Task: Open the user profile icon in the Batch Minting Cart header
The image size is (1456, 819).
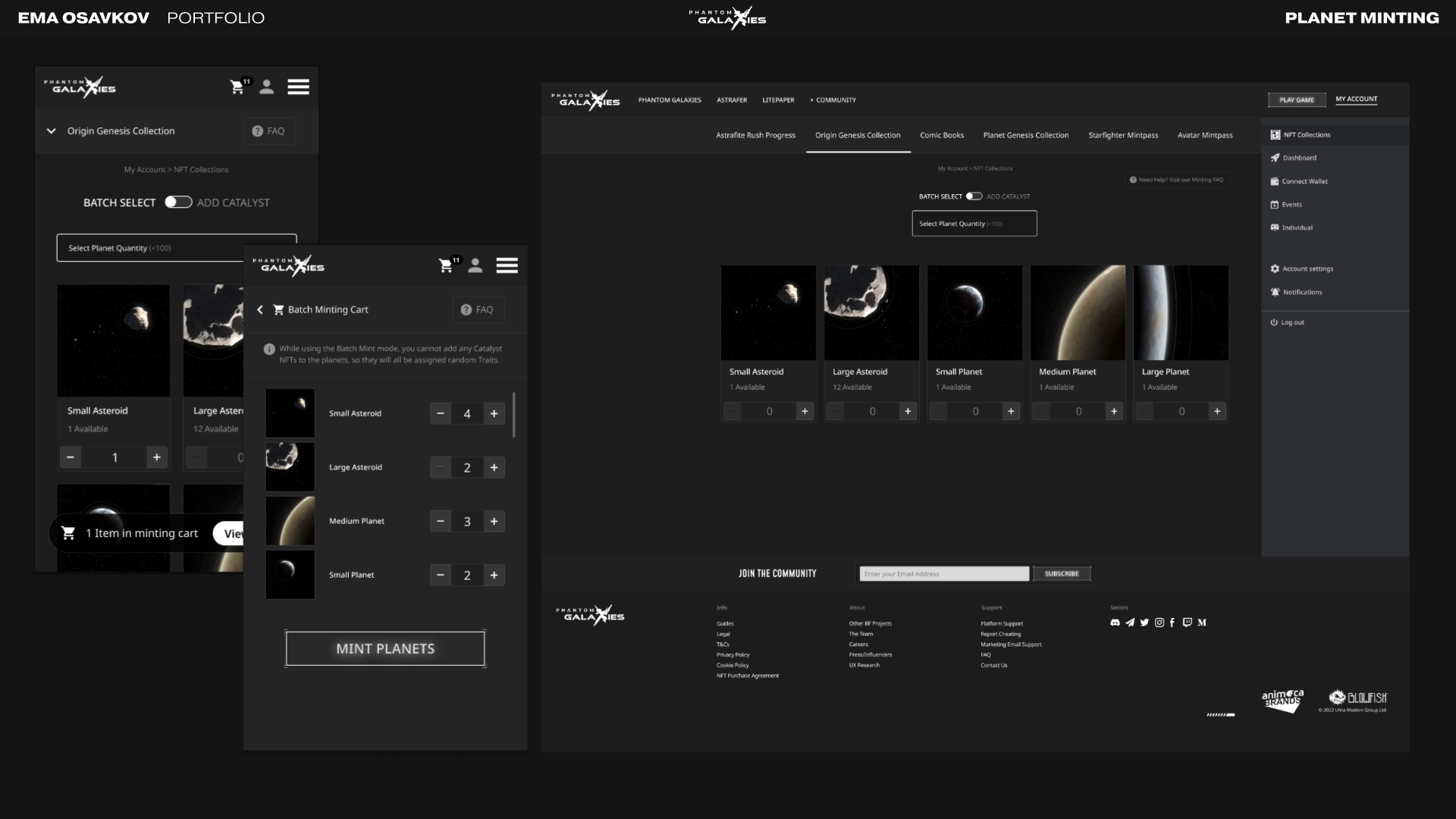Action: point(475,265)
